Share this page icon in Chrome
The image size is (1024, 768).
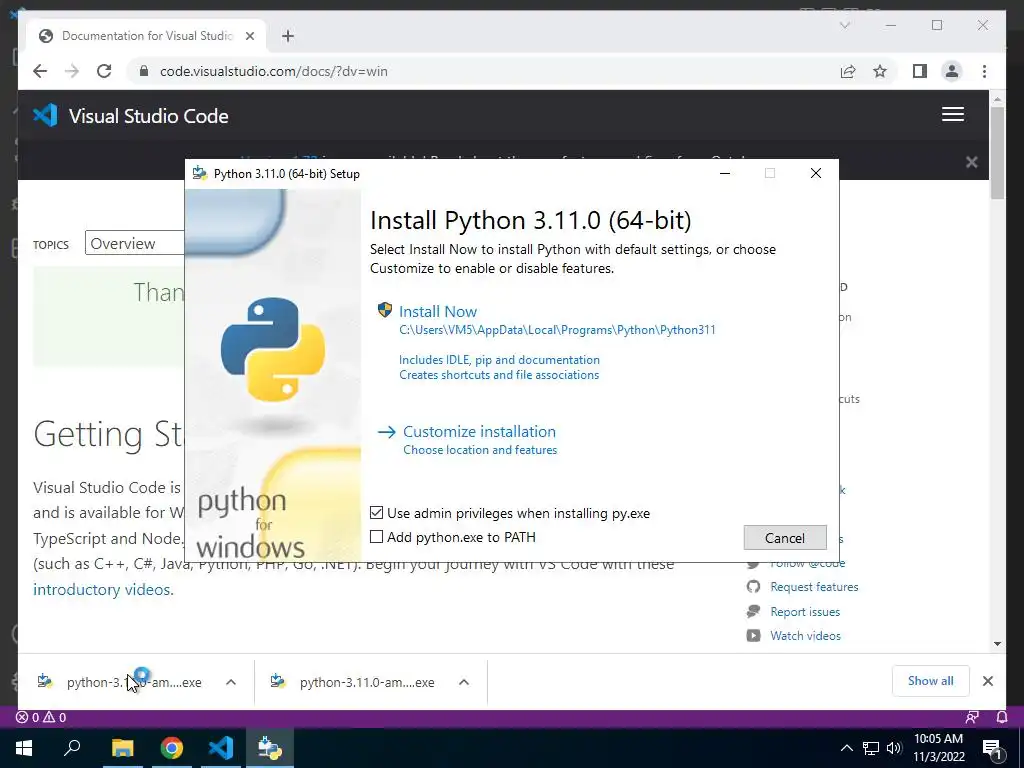[x=848, y=71]
